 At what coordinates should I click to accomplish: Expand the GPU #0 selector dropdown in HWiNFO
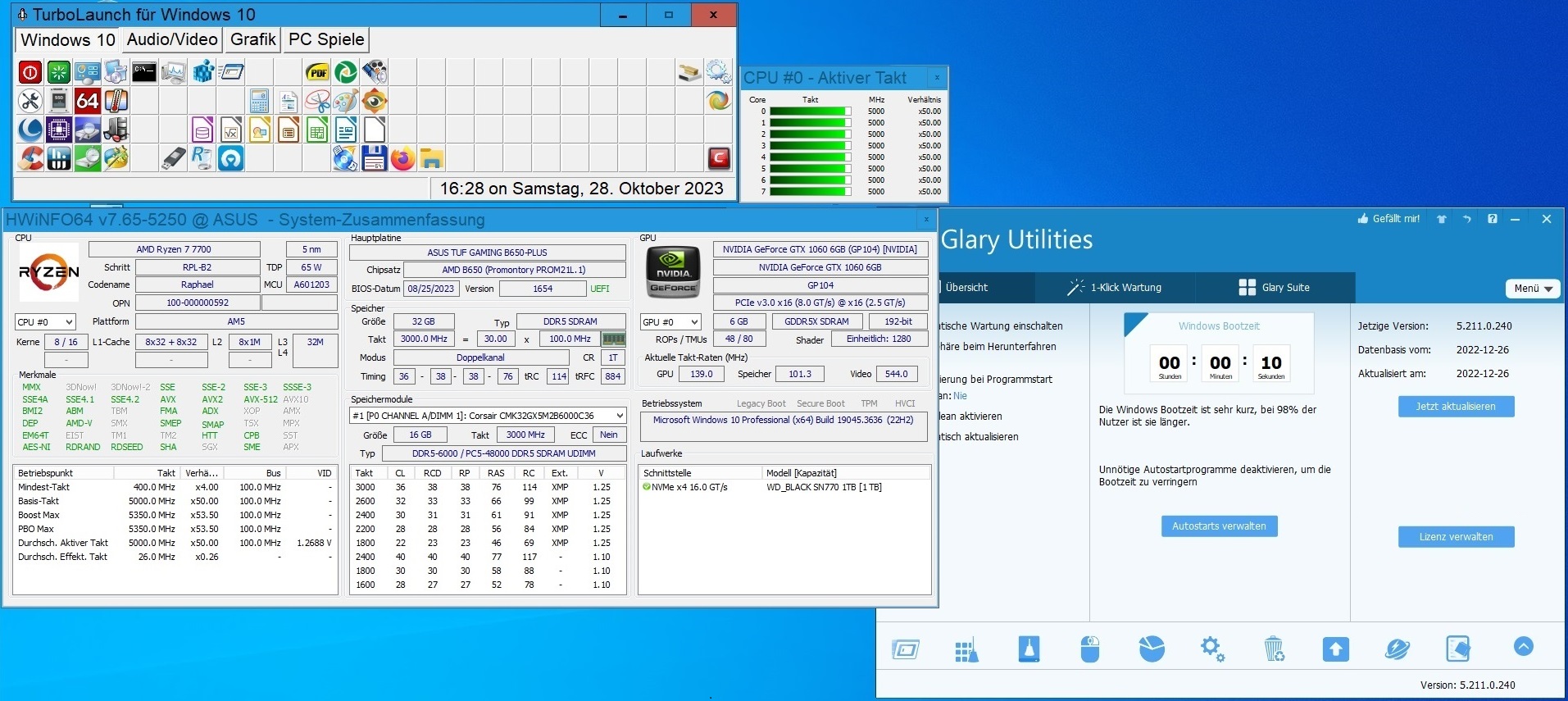pyautogui.click(x=670, y=322)
